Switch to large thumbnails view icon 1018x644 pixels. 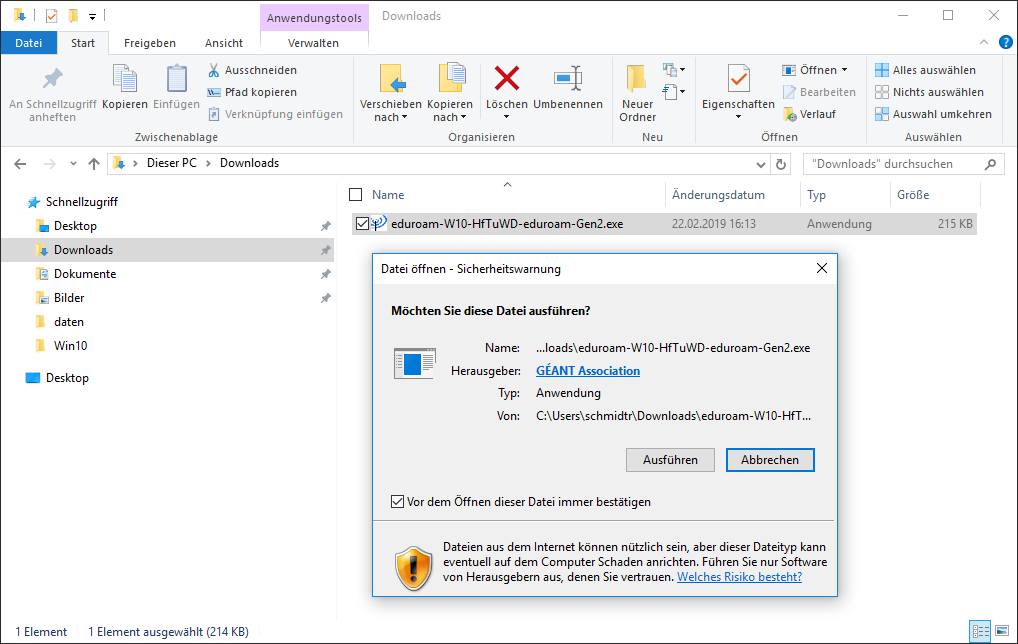coord(1000,632)
